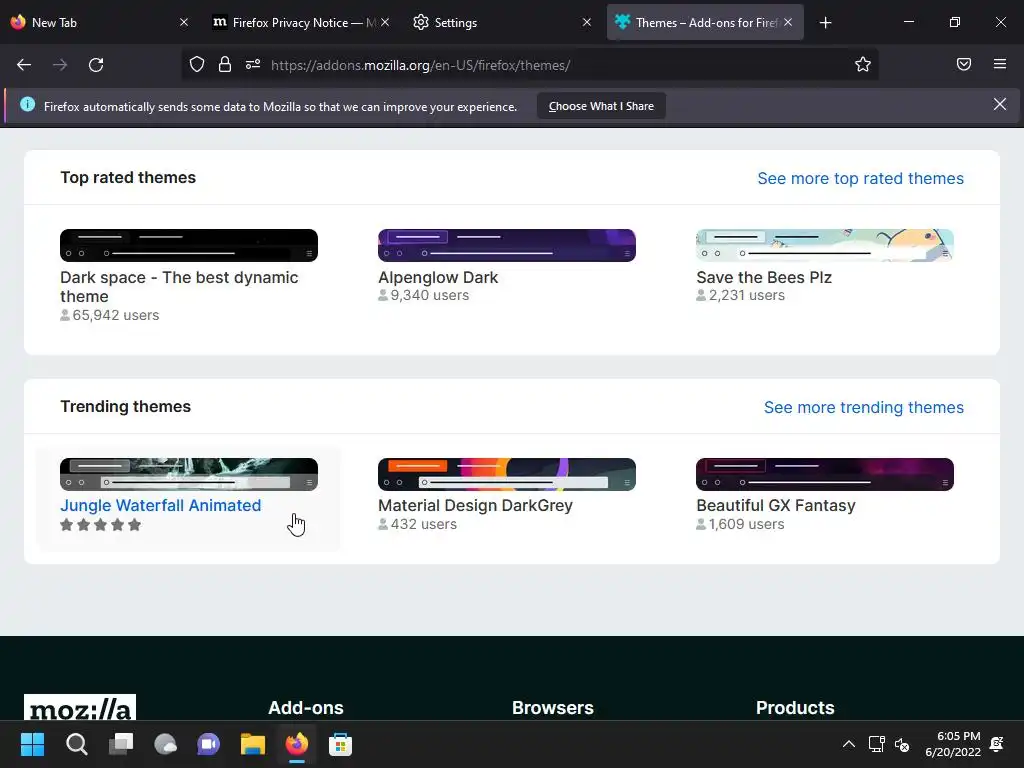
Task: Click the Add-ons footer heading
Action: [306, 708]
